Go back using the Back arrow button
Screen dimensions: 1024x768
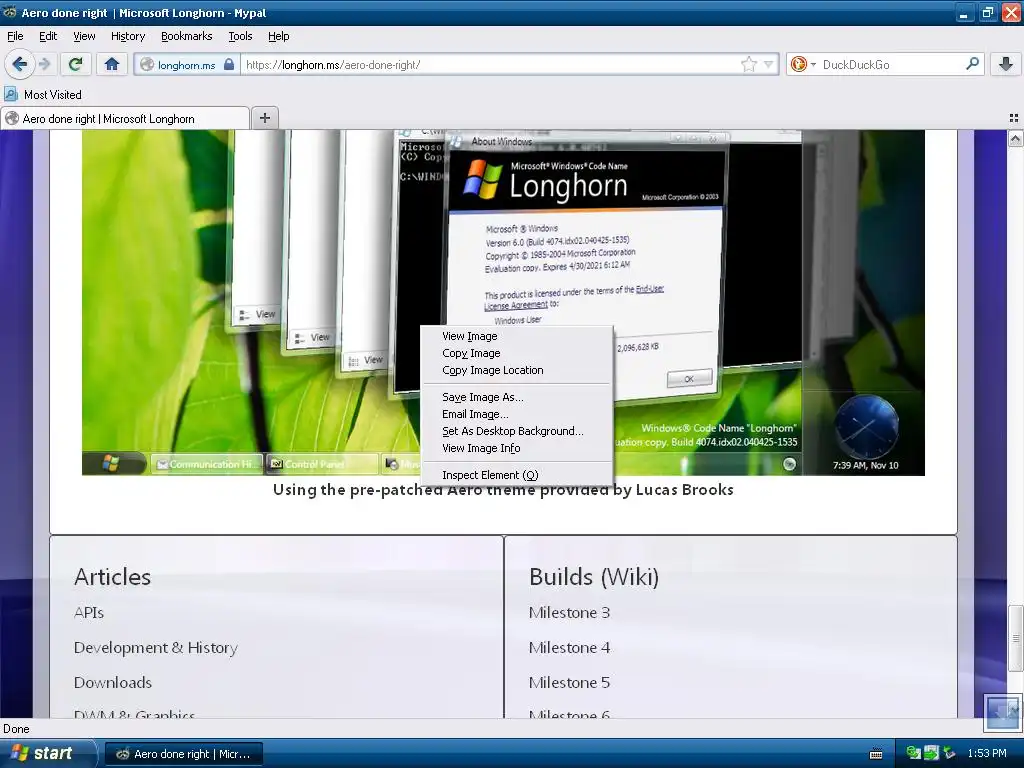tap(19, 64)
